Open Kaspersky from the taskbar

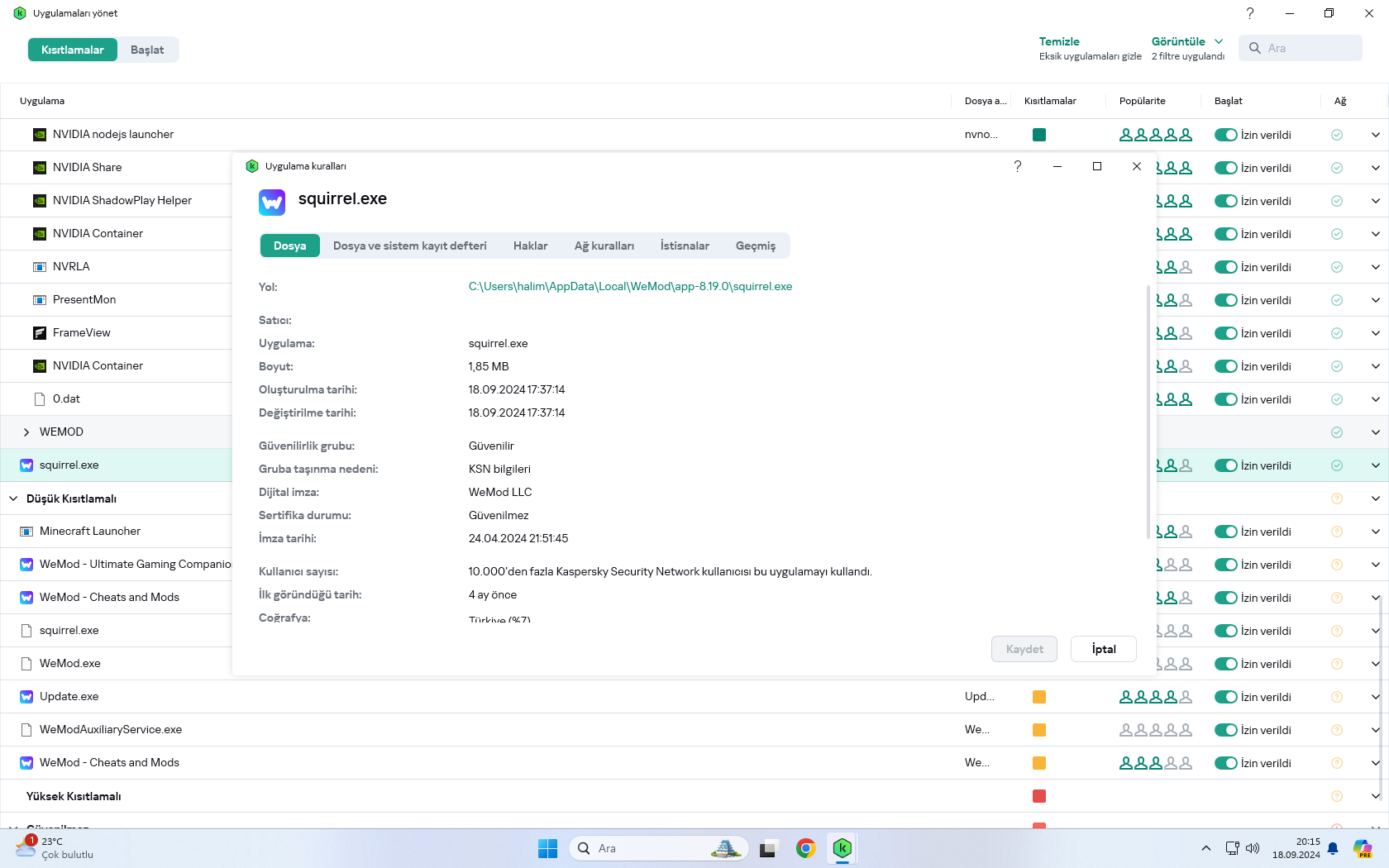842,848
